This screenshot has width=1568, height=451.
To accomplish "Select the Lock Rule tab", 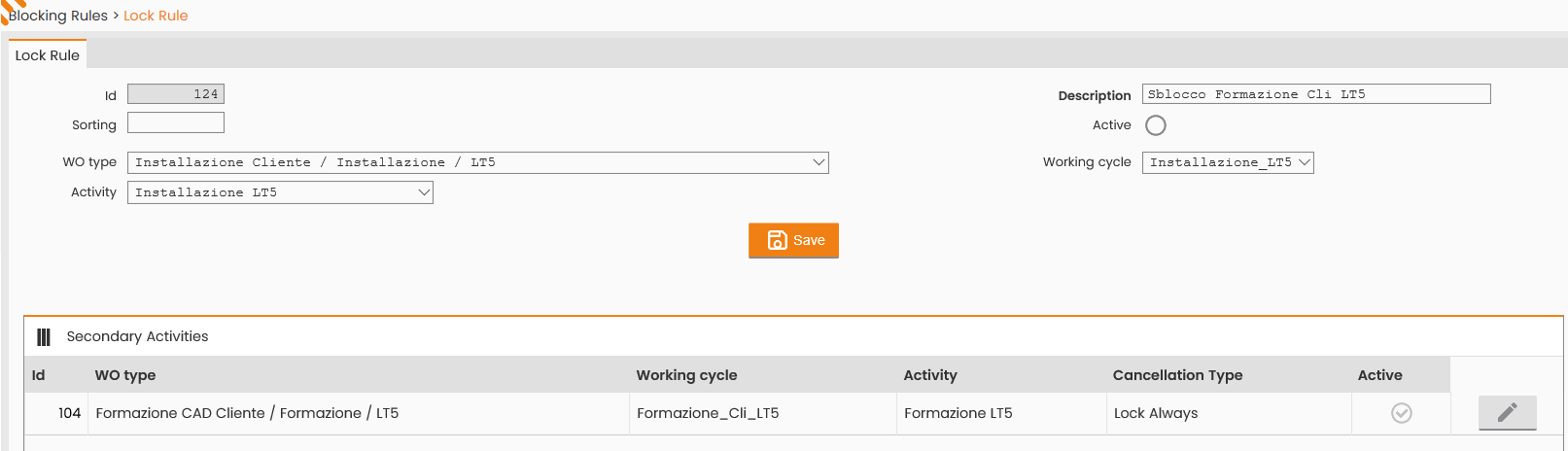I will (48, 55).
